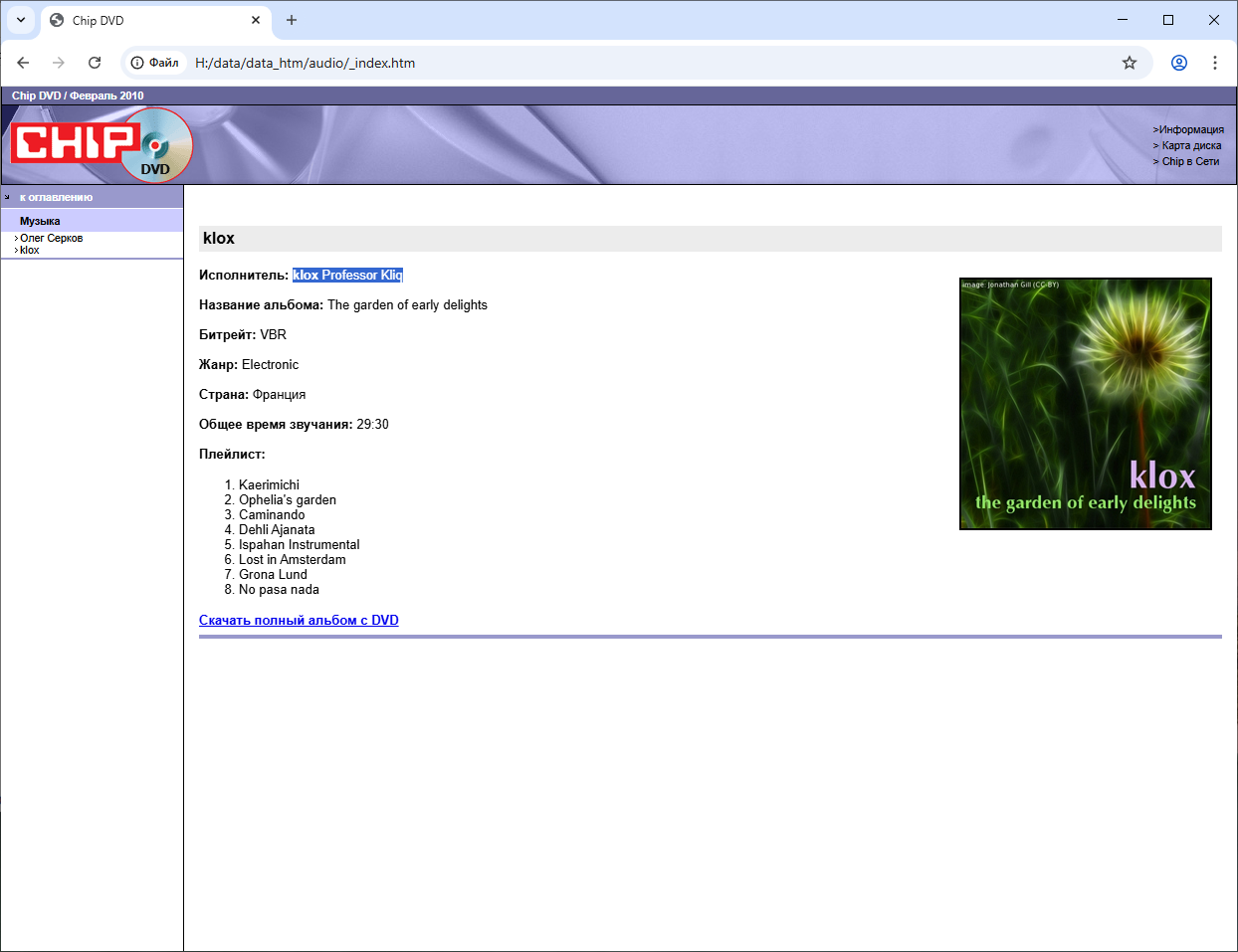Click the track Lost in Amsterdam
Image resolution: width=1238 pixels, height=952 pixels.
[293, 559]
